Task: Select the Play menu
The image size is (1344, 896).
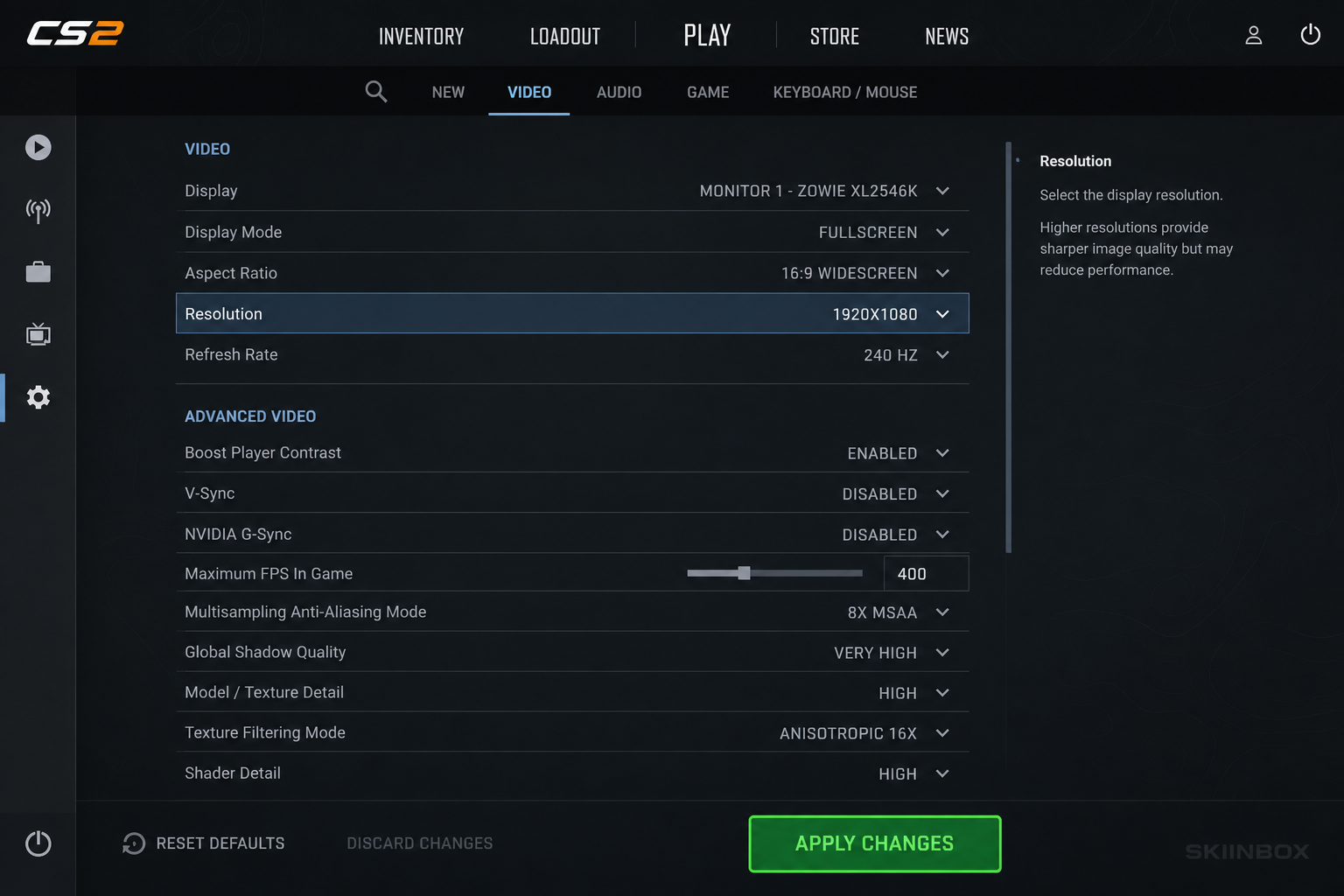Action: [707, 35]
